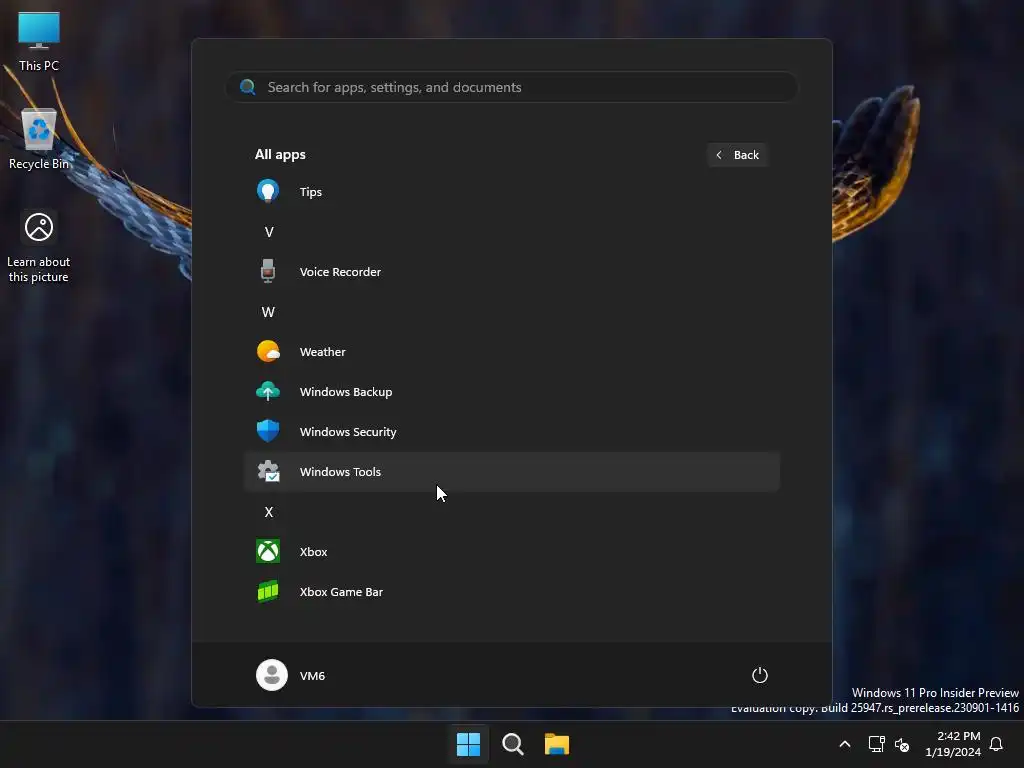Open taskbar Search magnifier

[x=513, y=744]
